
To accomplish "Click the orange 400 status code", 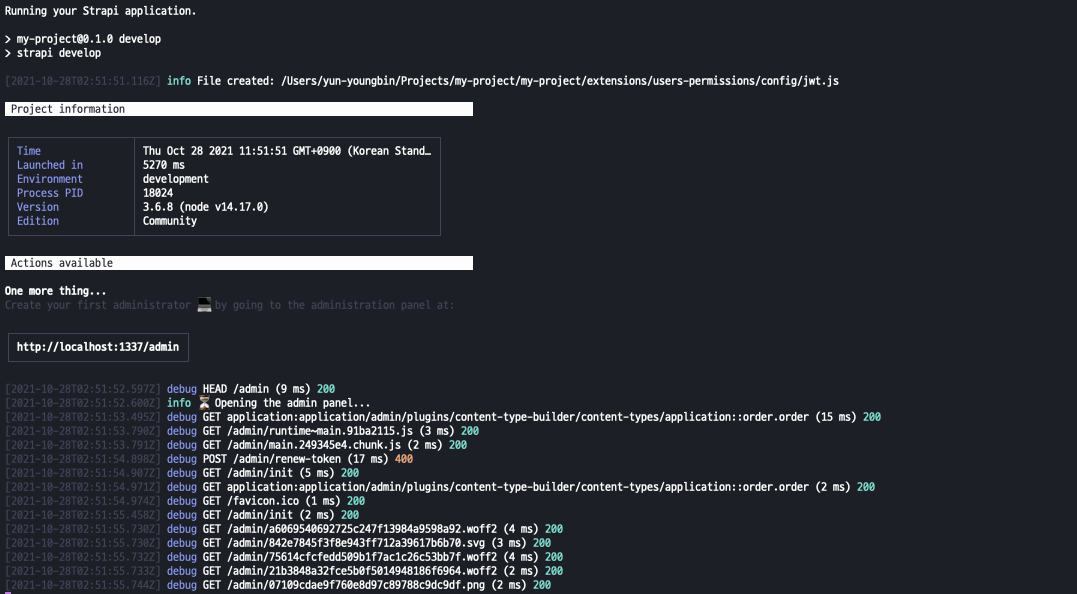I will (404, 459).
